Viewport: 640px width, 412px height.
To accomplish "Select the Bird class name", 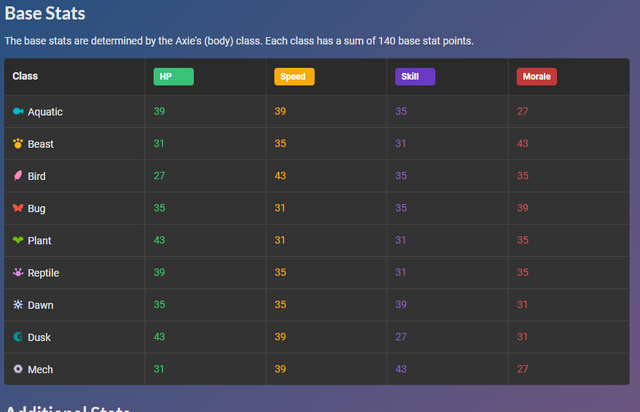I will 37,176.
